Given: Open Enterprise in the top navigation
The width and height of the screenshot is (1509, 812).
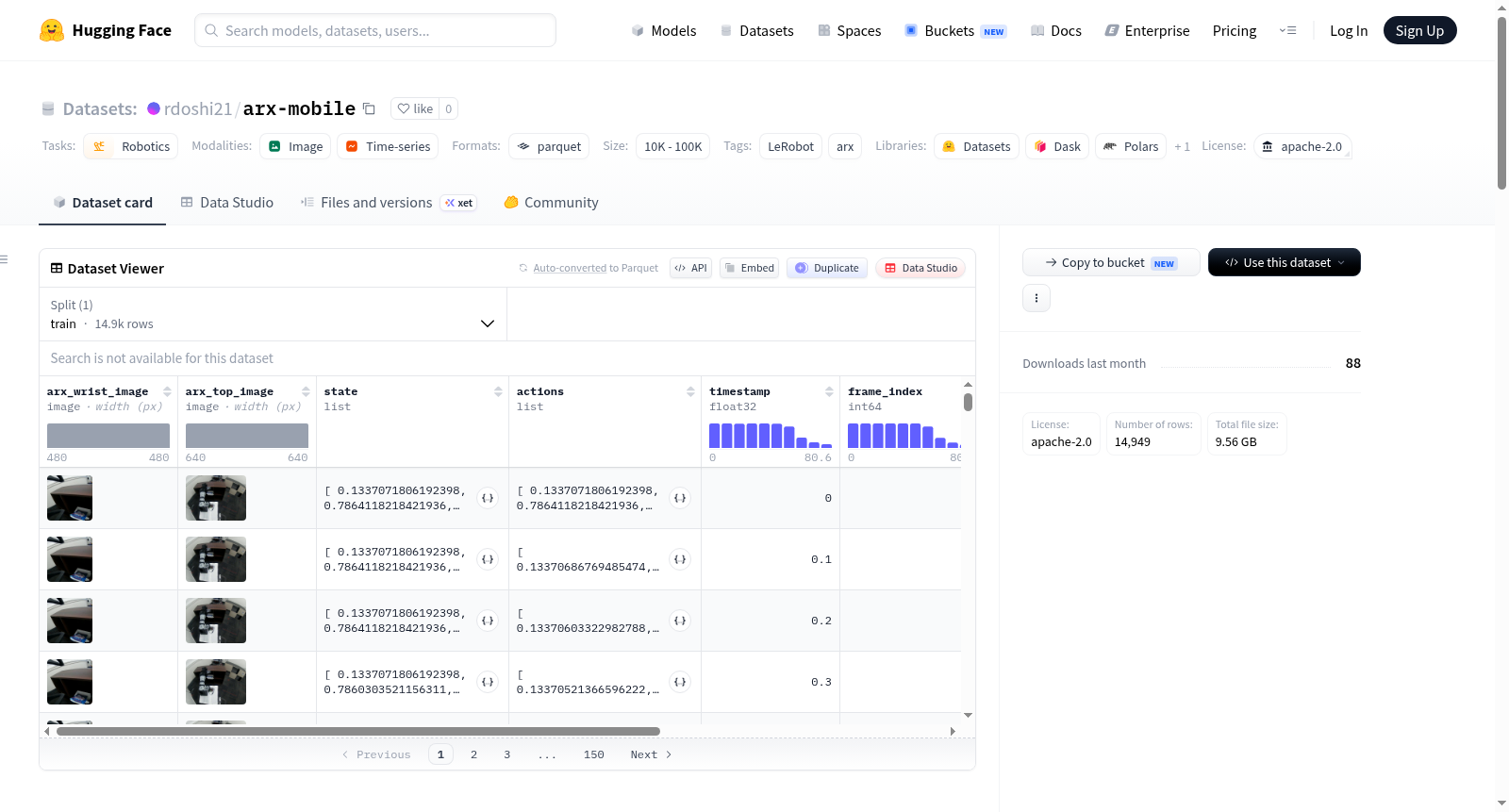Looking at the screenshot, I should click(x=1147, y=30).
